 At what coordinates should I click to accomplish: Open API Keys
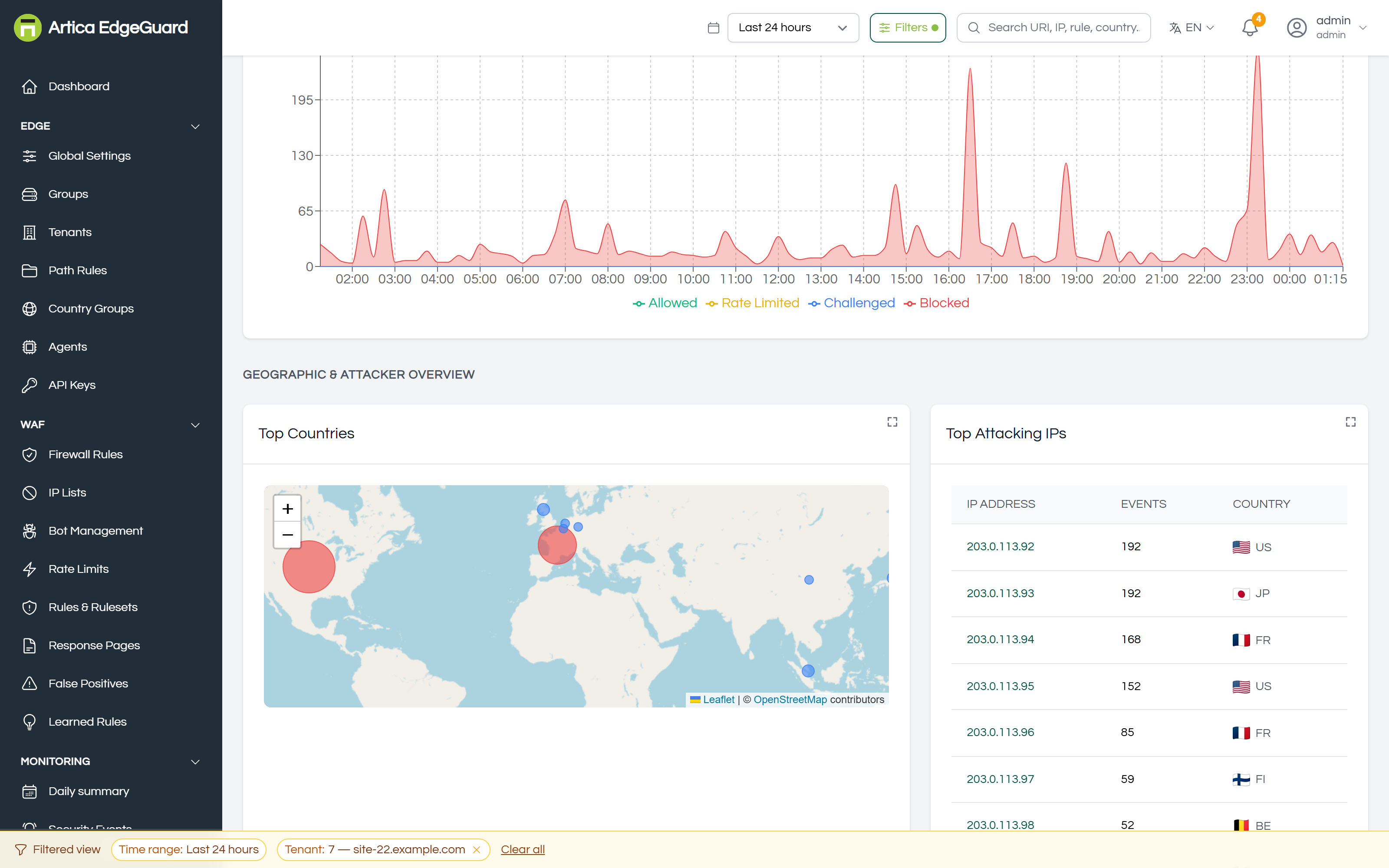point(111,385)
